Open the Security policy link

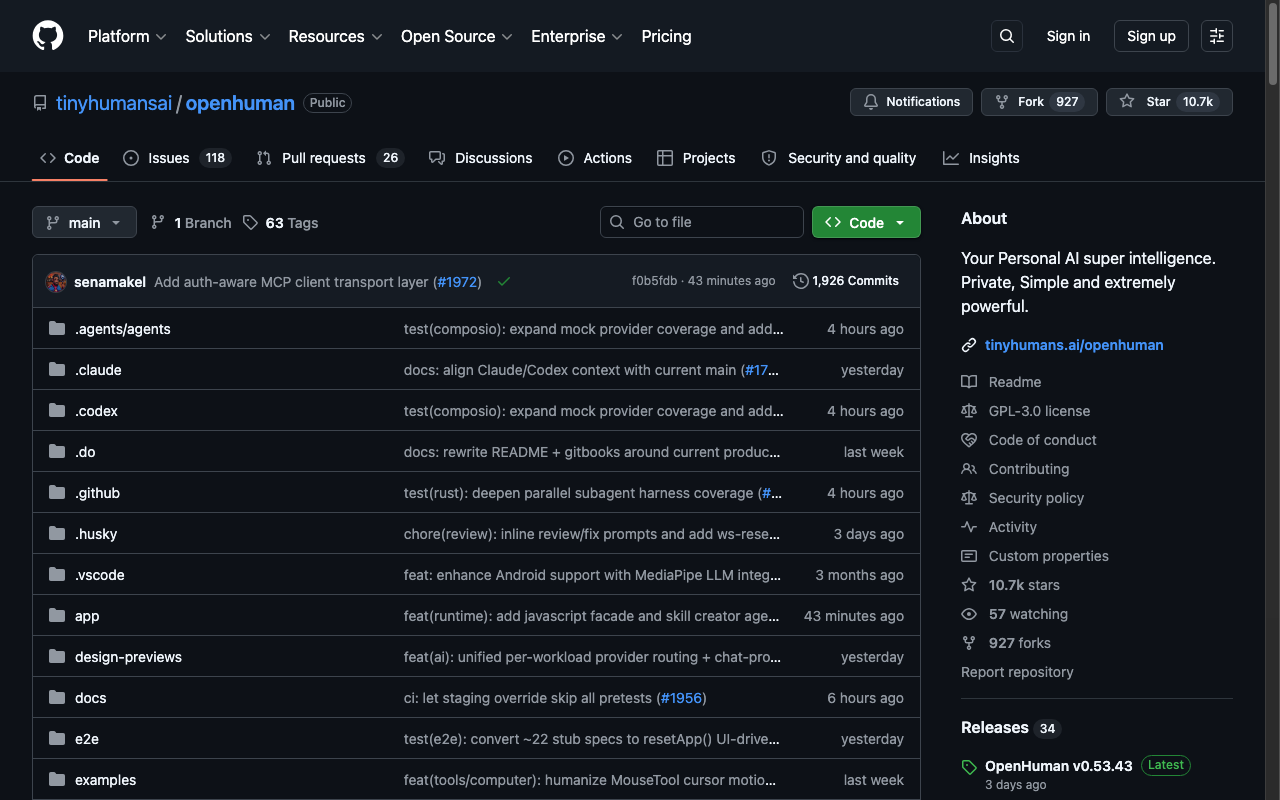1036,498
